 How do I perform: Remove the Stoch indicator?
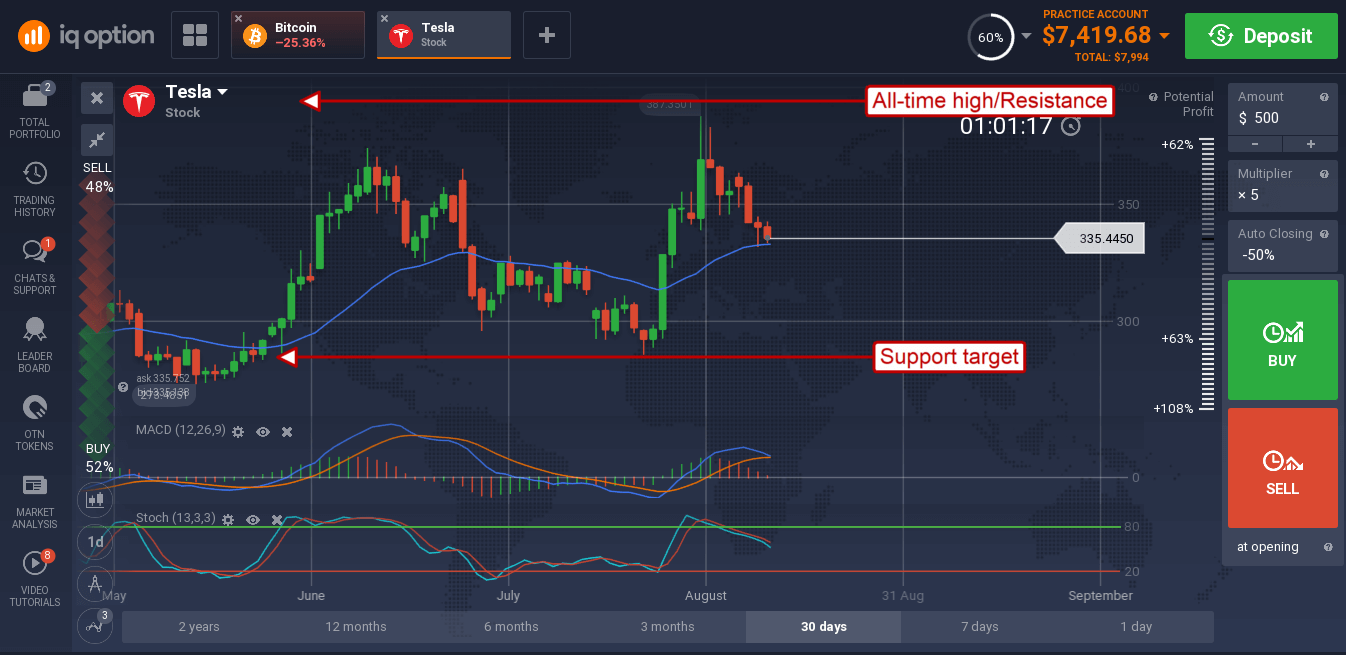[x=277, y=520]
